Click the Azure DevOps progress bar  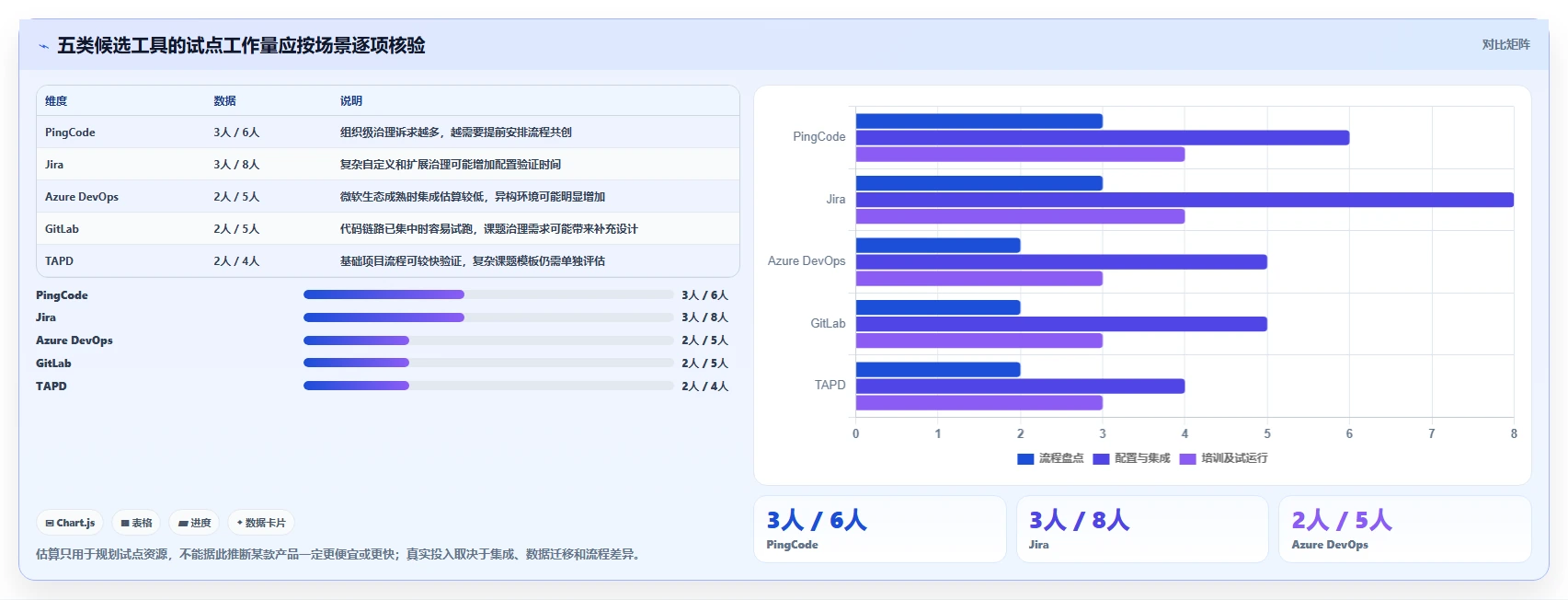tap(488, 340)
